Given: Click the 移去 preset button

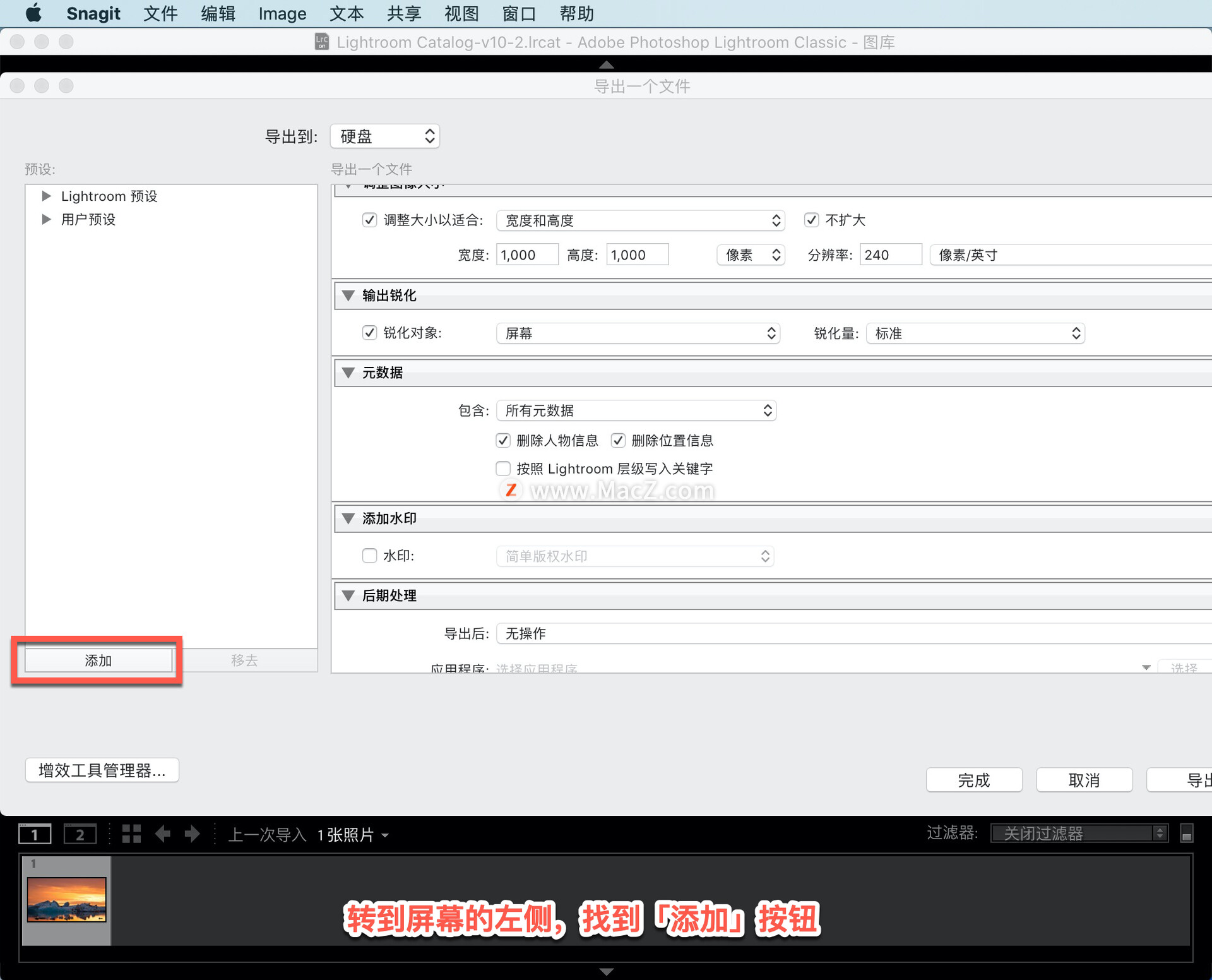Looking at the screenshot, I should pos(244,660).
